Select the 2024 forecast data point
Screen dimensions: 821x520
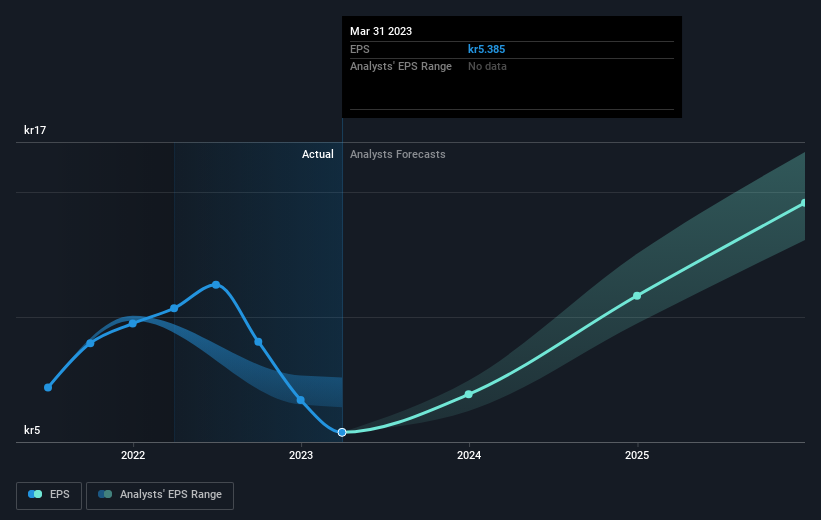(469, 394)
